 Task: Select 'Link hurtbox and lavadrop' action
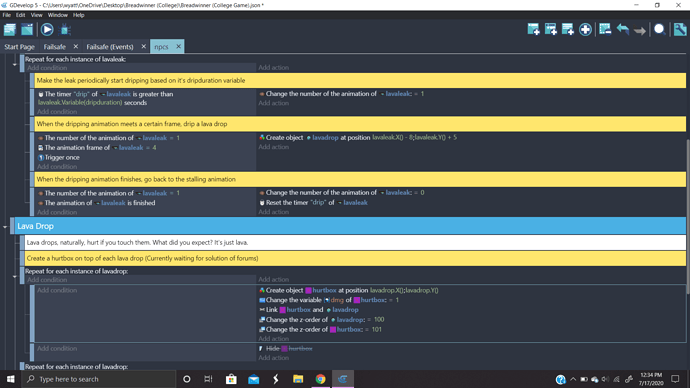(309, 310)
